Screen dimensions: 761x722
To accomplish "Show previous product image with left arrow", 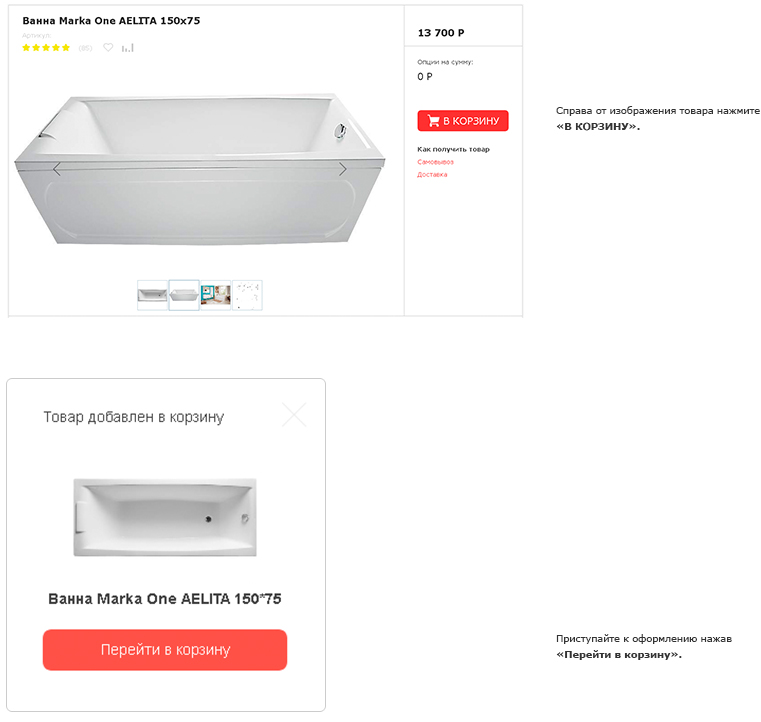I will [x=57, y=169].
